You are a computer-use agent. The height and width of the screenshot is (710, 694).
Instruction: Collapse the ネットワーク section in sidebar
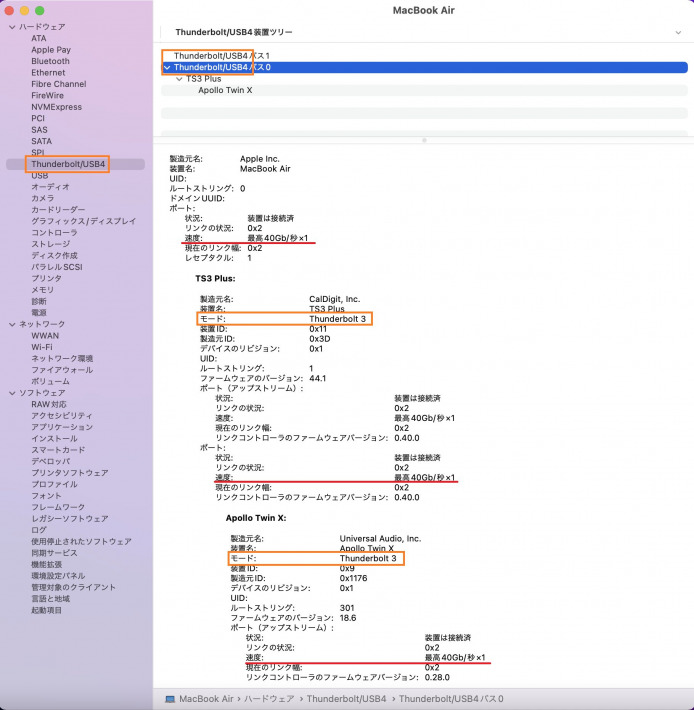pyautogui.click(x=11, y=324)
